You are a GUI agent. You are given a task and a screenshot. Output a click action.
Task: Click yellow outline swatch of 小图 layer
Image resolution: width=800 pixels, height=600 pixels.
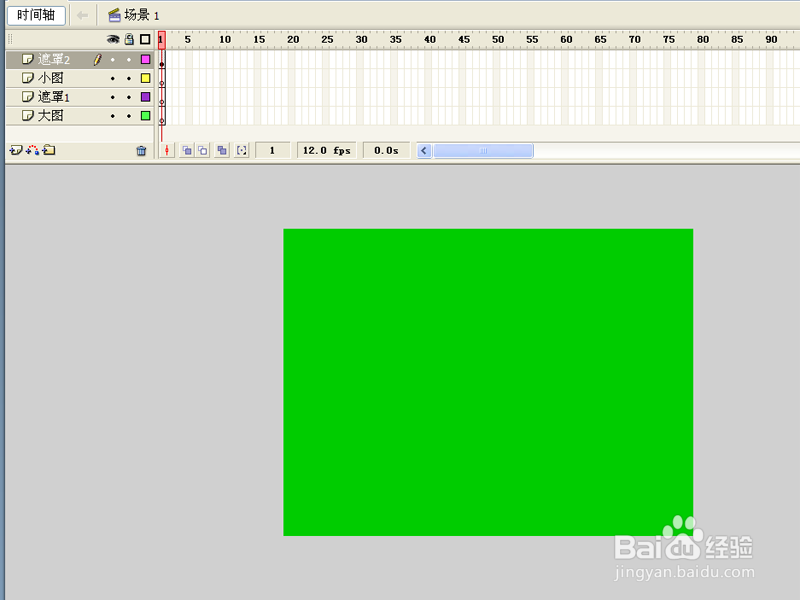click(x=145, y=78)
